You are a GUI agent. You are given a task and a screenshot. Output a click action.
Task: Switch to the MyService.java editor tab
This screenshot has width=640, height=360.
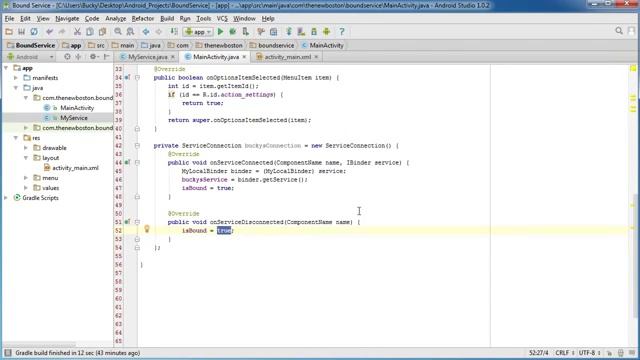click(148, 57)
